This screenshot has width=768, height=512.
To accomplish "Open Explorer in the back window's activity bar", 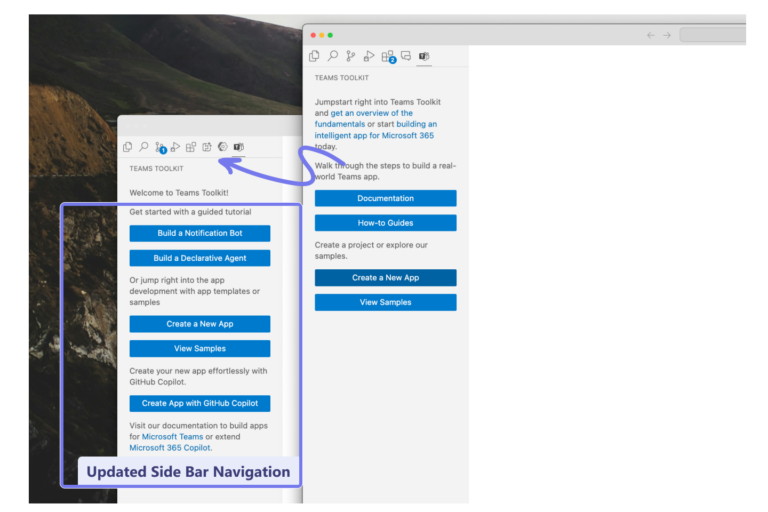I will (x=128, y=147).
